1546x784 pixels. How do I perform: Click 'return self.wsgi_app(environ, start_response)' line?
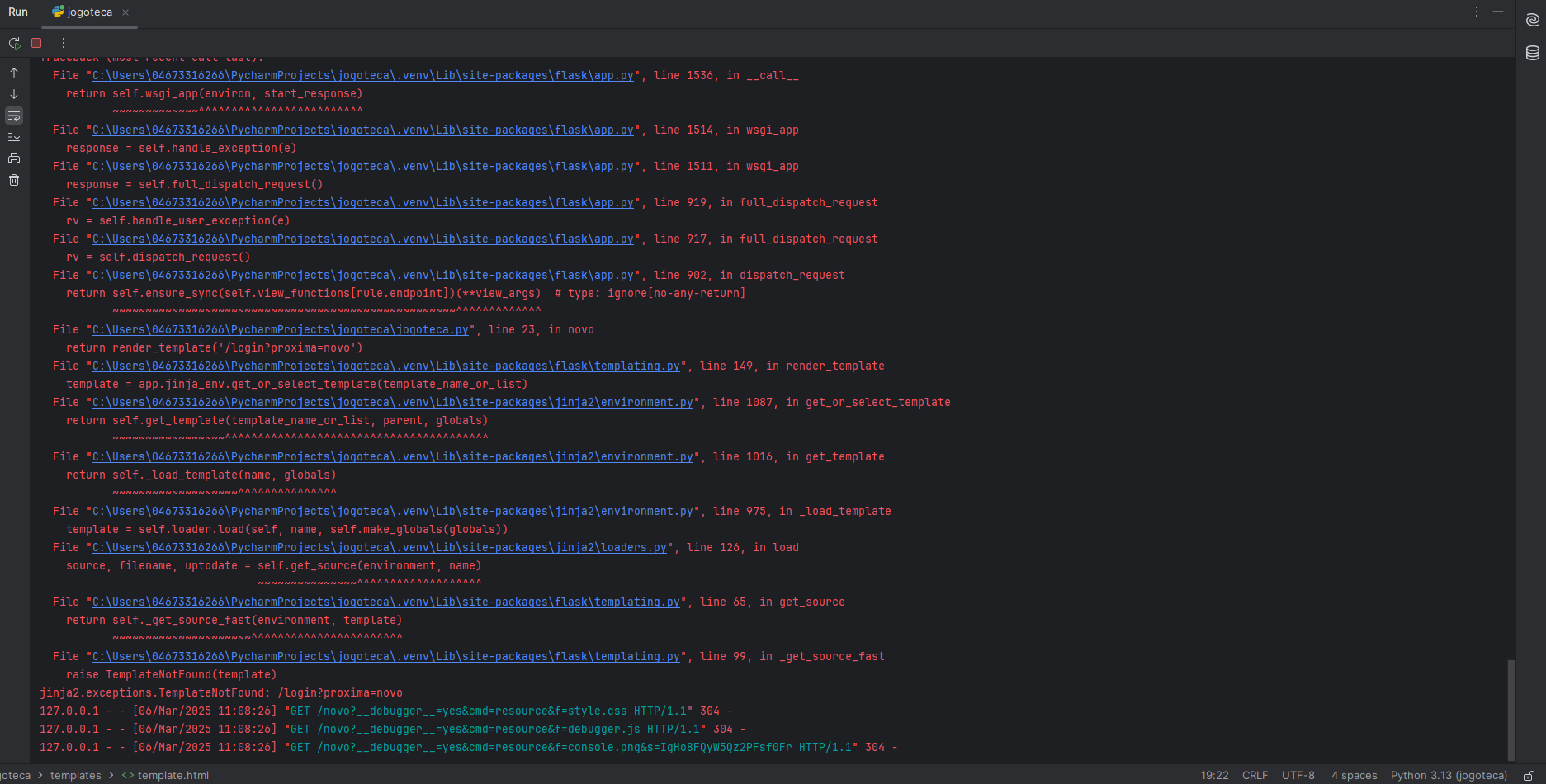click(x=215, y=94)
